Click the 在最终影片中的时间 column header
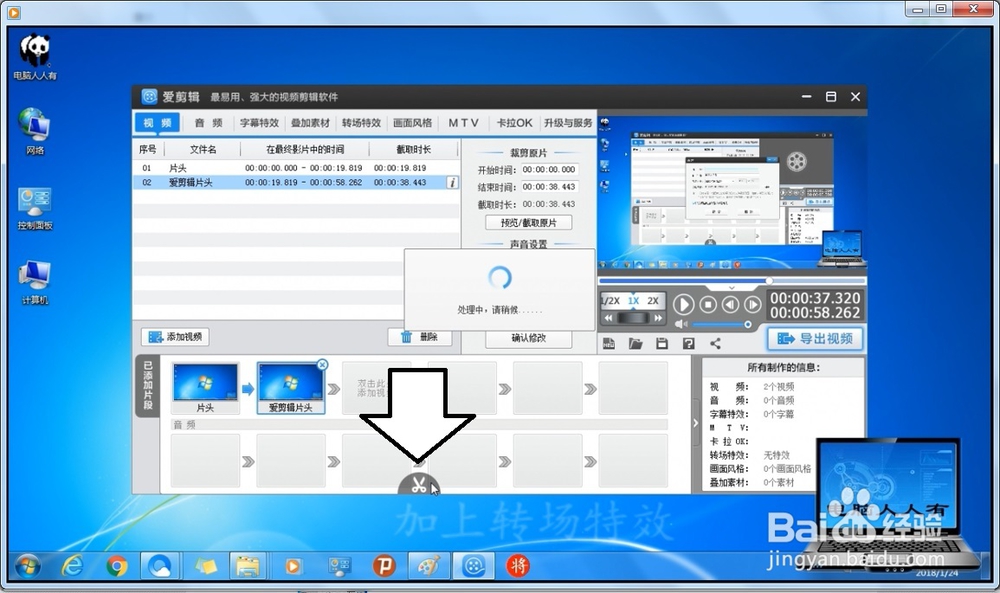Screen dimensions: 1000x593 (305, 149)
